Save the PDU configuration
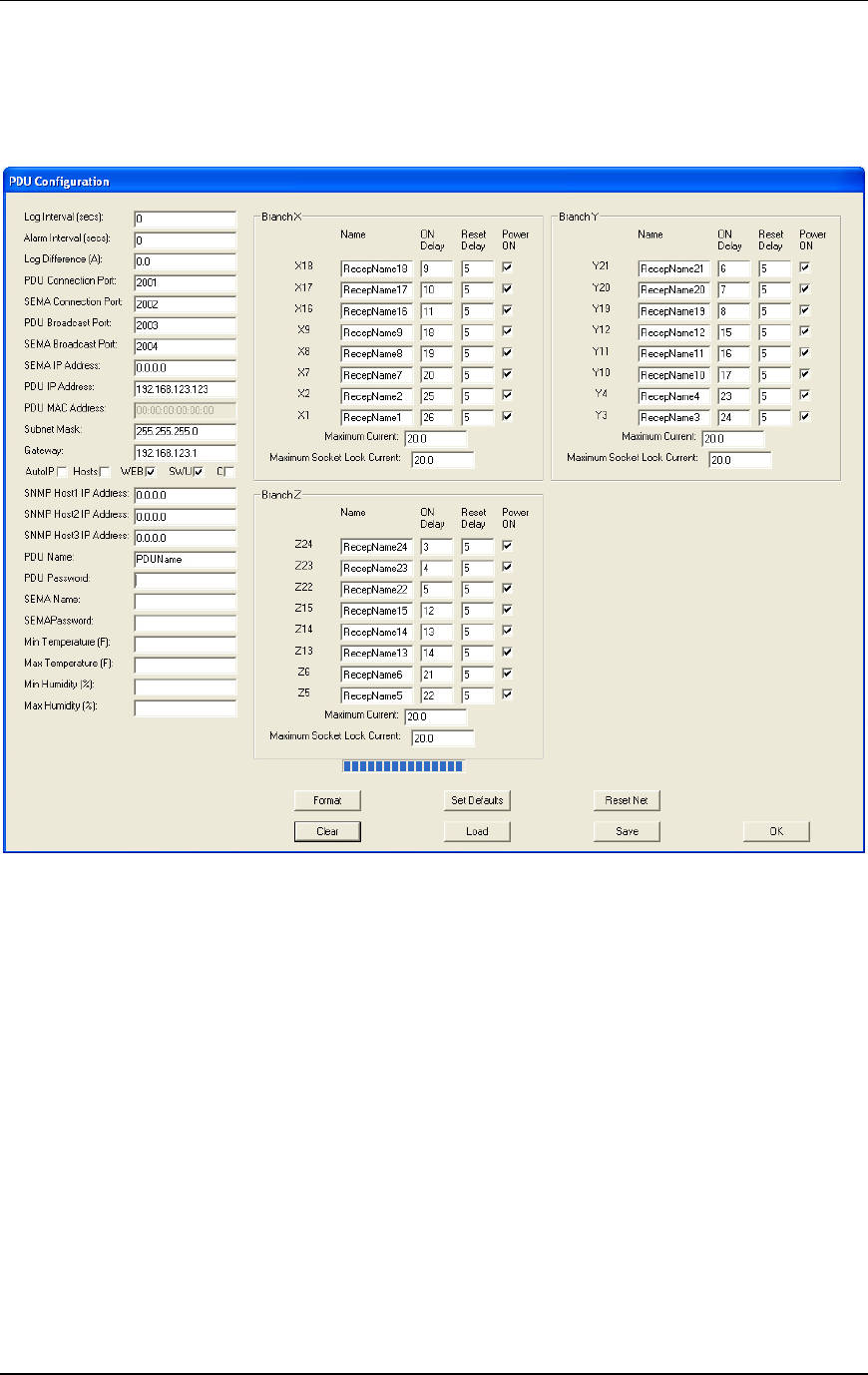This screenshot has height=1375, width=868. (627, 831)
